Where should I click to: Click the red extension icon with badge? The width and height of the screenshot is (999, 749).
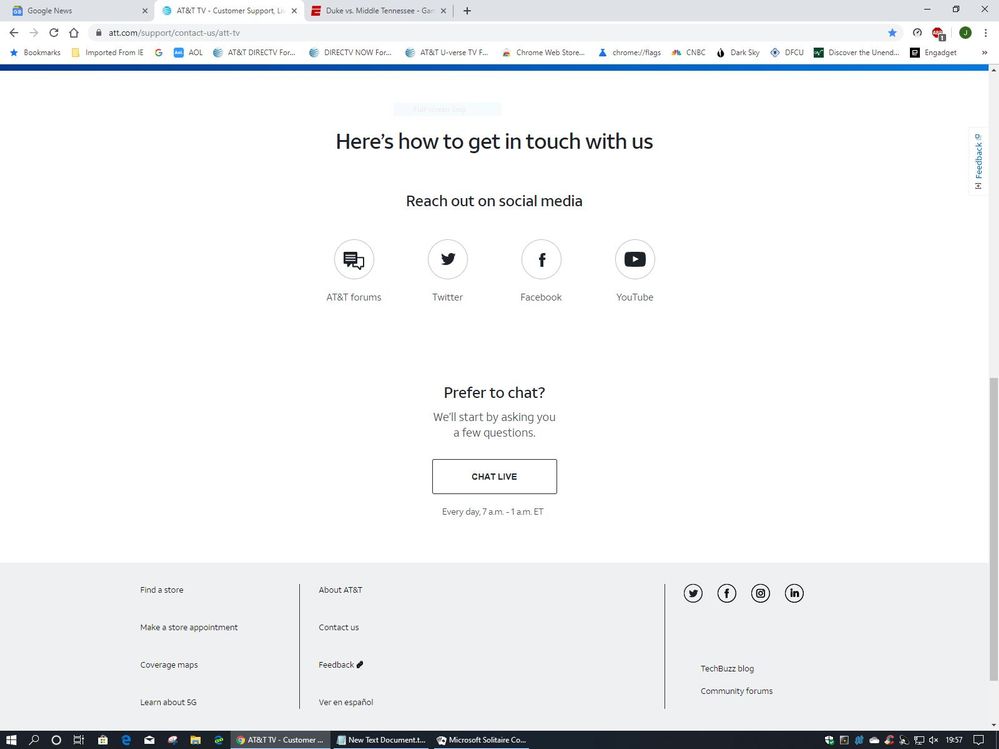tap(938, 33)
